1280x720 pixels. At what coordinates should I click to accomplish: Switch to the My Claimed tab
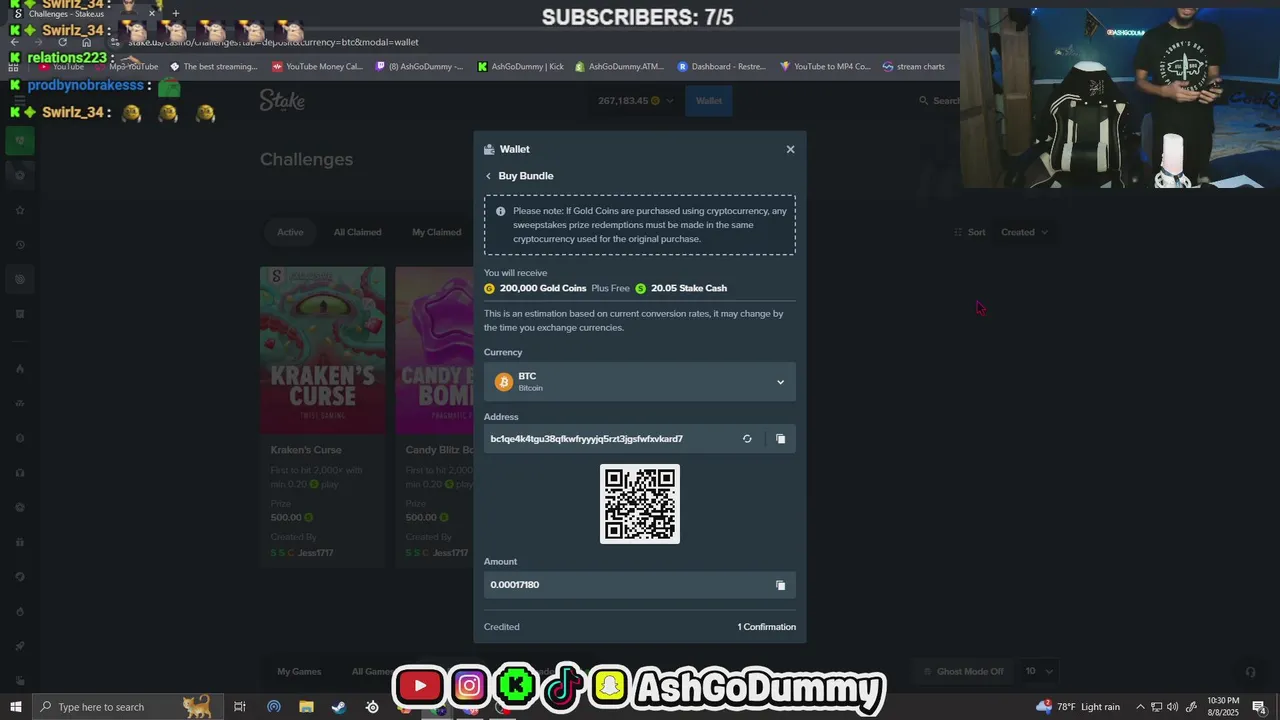[436, 232]
